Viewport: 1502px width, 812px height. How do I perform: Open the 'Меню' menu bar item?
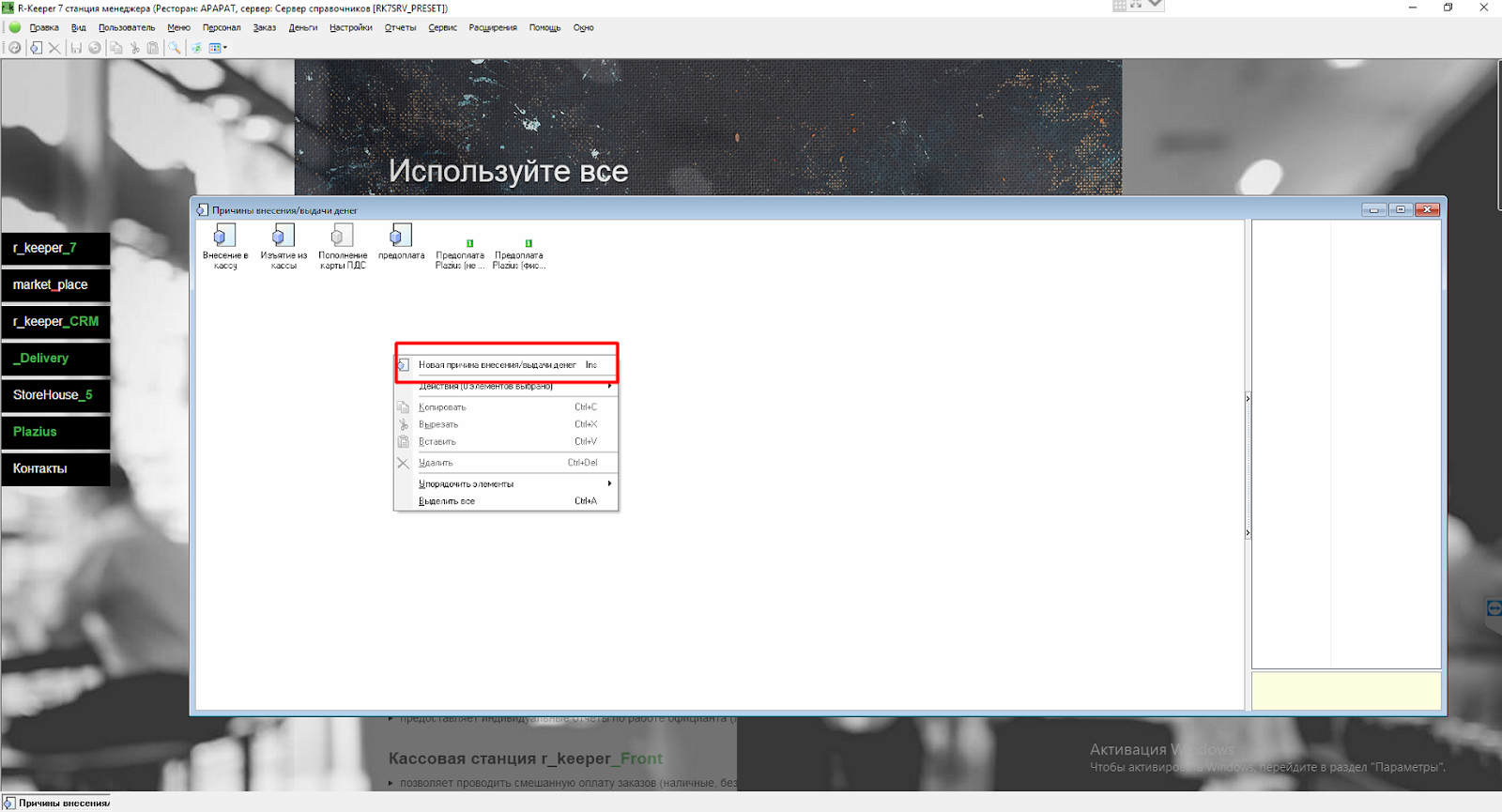click(179, 27)
